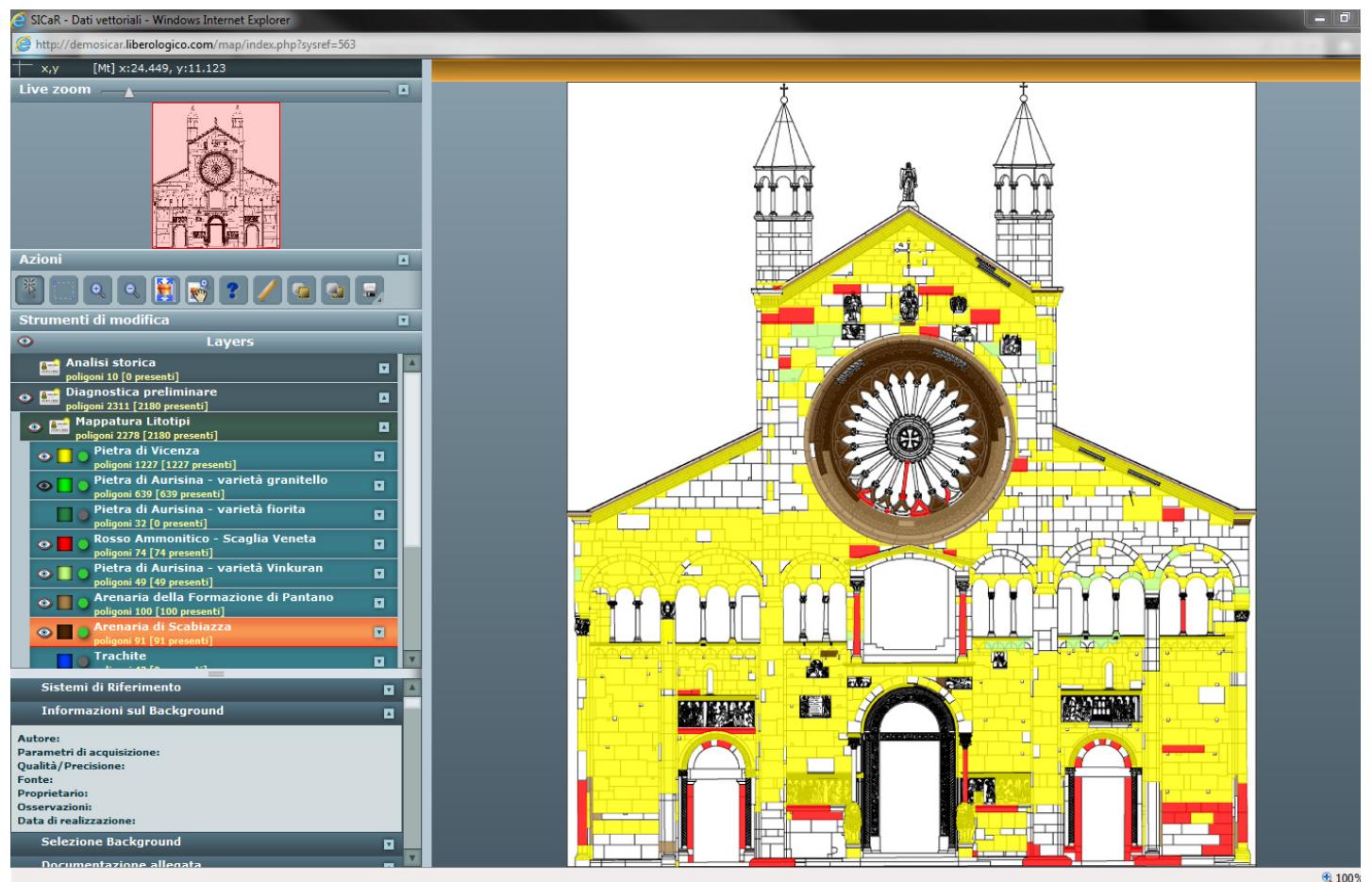Expand the Sistemi di Riferimento section
This screenshot has width=1372, height=882.
tap(389, 690)
